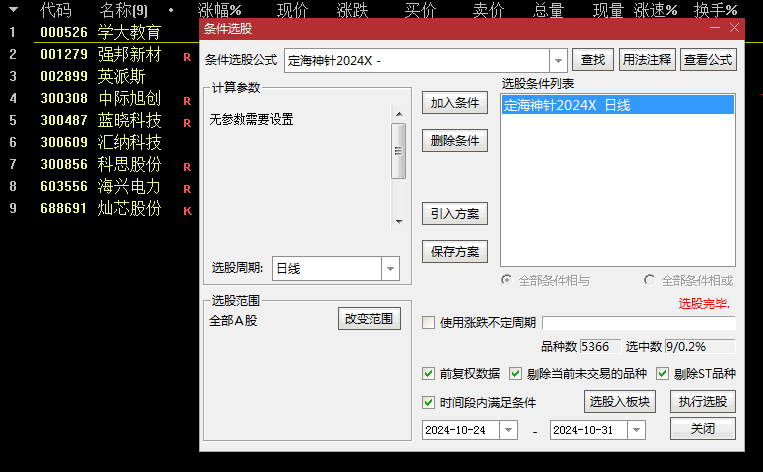Click the R marker beside 中际旭创
The height and width of the screenshot is (472, 763).
[x=187, y=101]
